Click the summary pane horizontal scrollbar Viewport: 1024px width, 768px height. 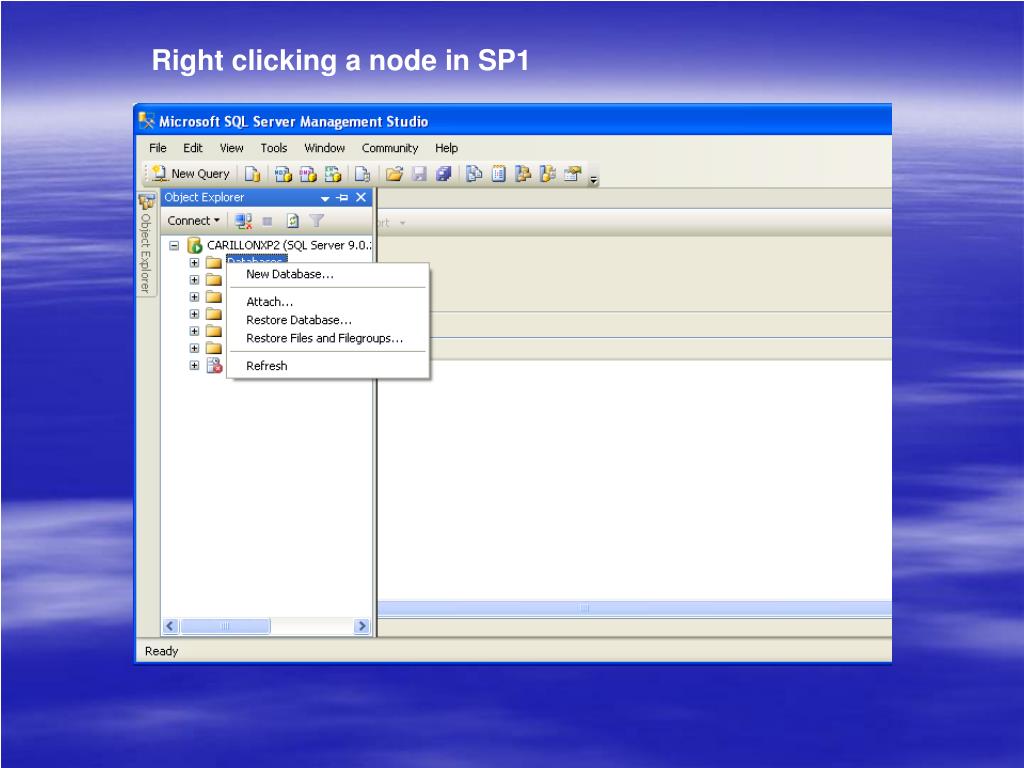coord(635,609)
